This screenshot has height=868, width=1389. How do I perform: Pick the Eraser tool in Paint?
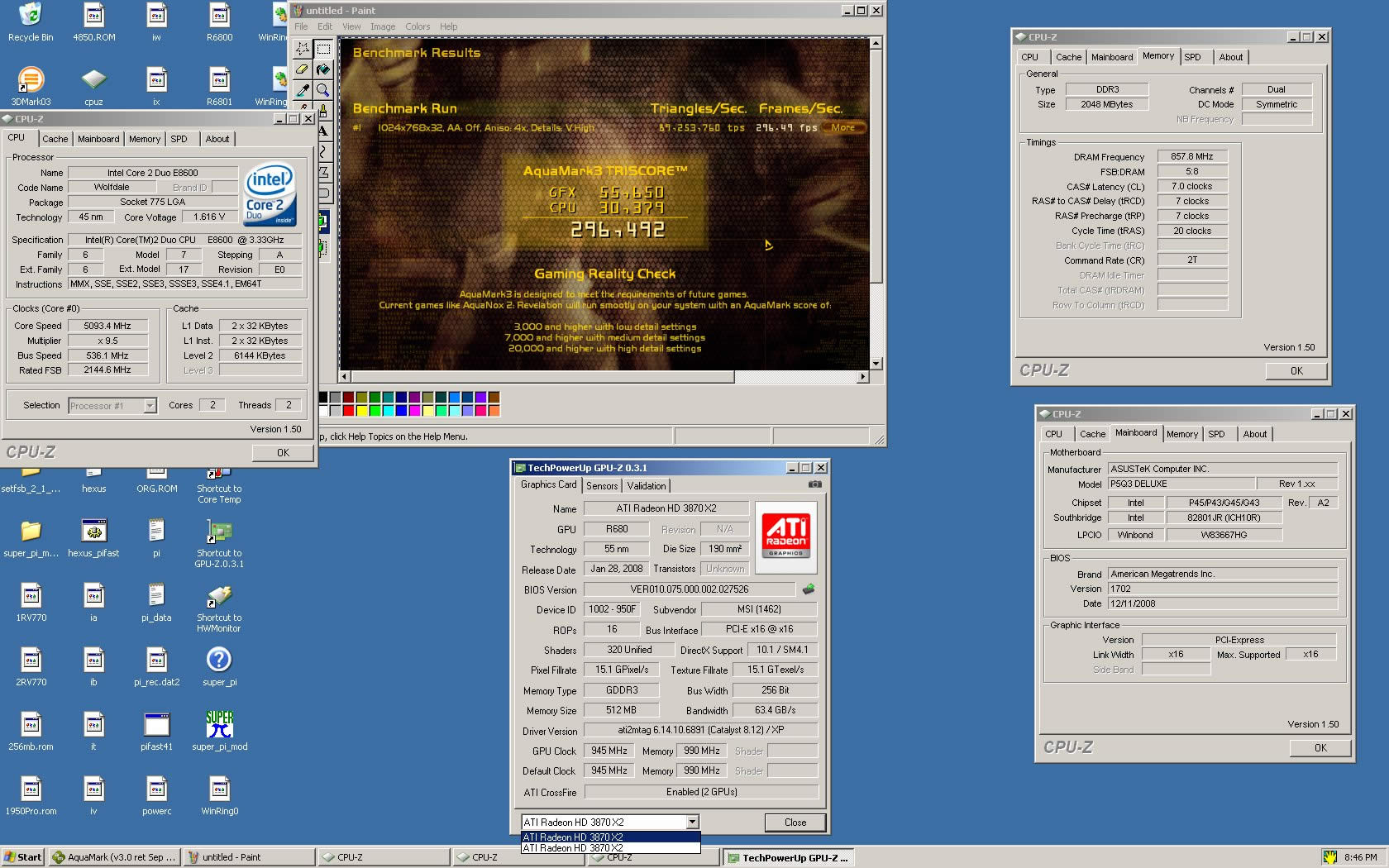coord(303,69)
